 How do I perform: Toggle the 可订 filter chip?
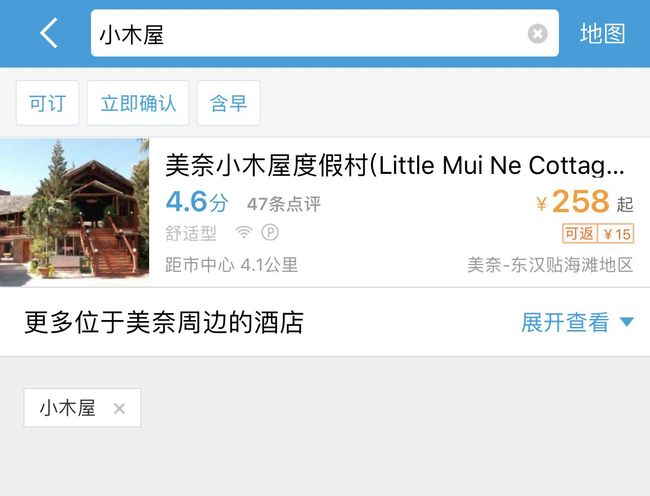point(47,103)
